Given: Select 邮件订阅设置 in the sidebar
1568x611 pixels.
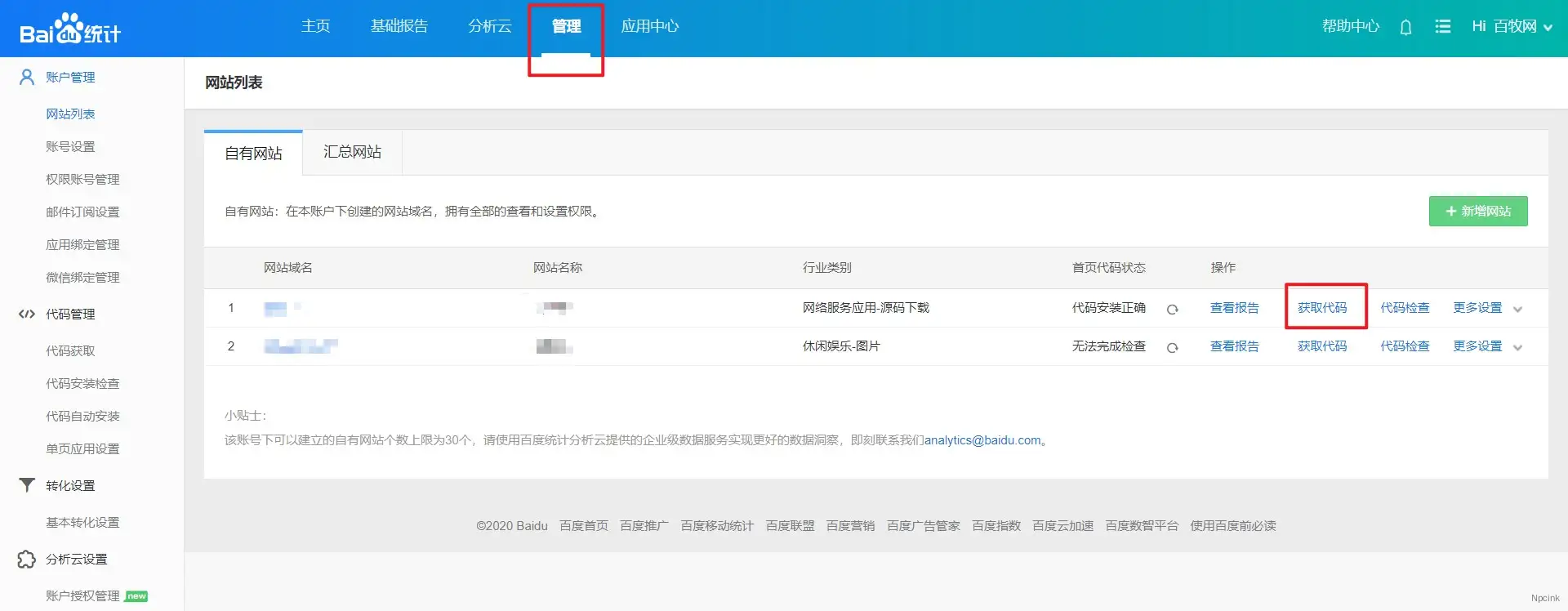Looking at the screenshot, I should point(82,212).
